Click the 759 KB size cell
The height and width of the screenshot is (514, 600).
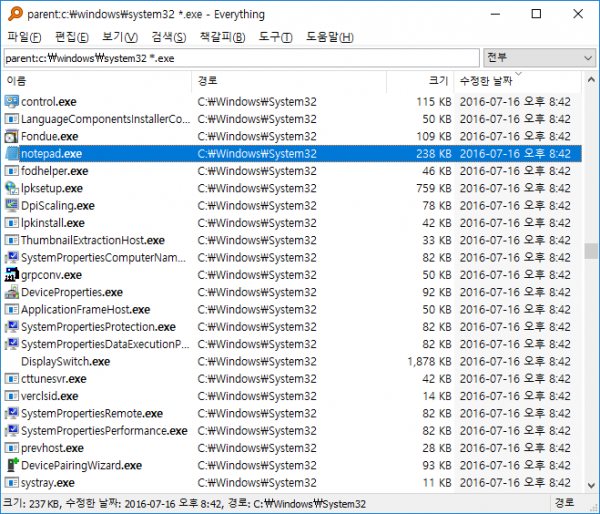coord(434,188)
